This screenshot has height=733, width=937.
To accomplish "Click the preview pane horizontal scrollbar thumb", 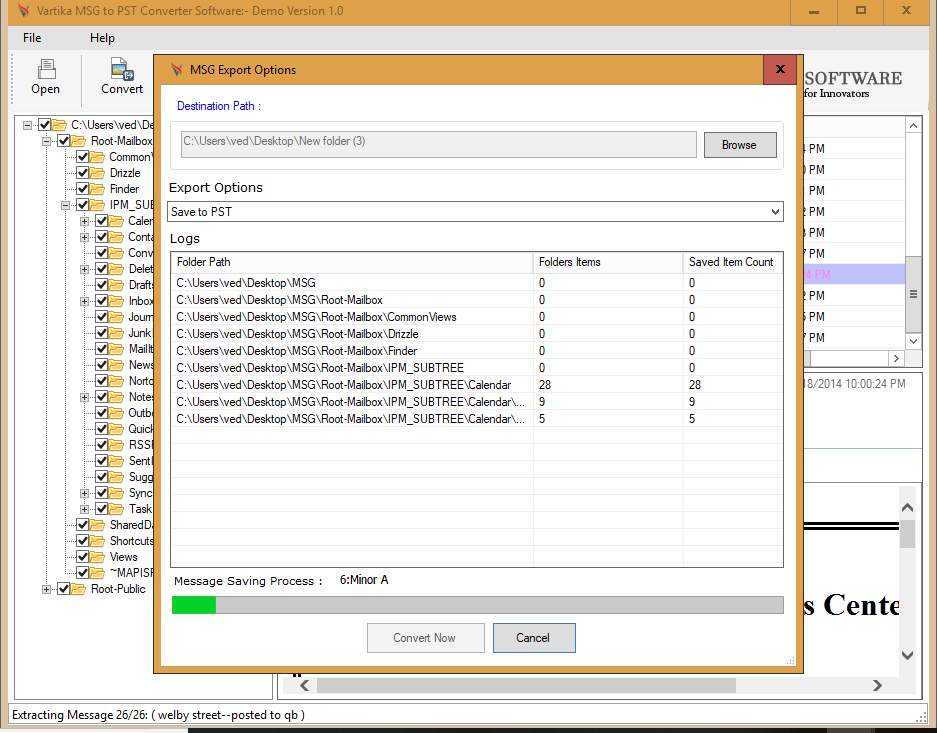I will tap(526, 685).
